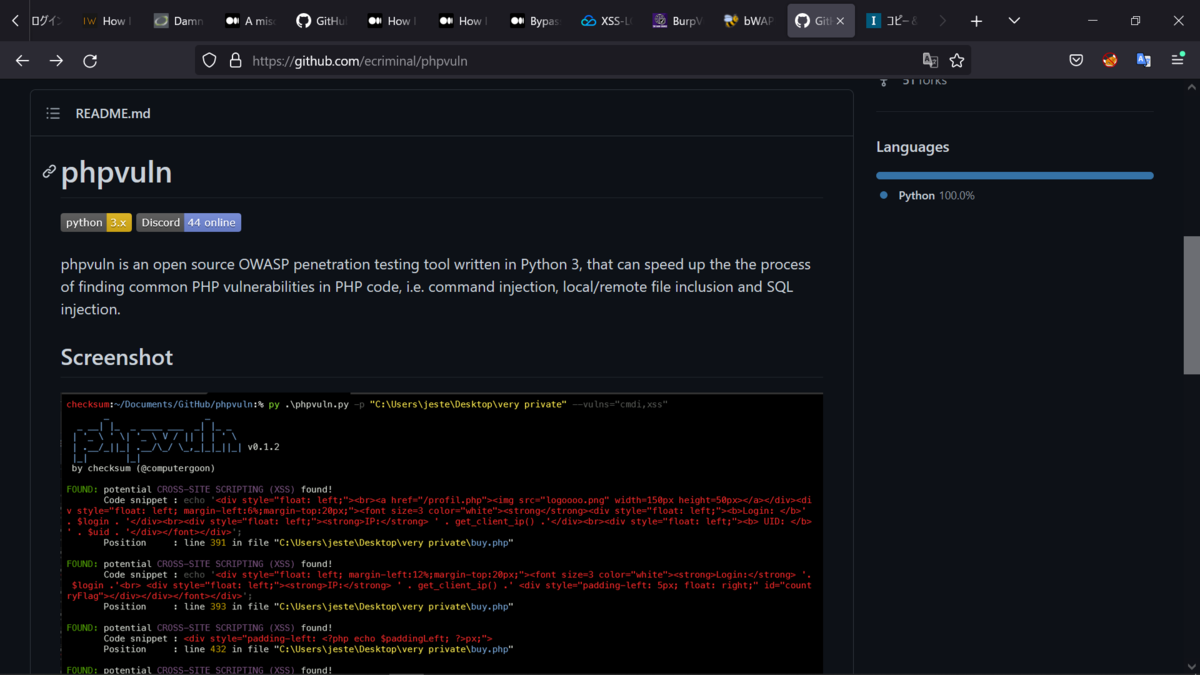Open a new browser tab
The width and height of the screenshot is (1200, 675).
tap(976, 21)
